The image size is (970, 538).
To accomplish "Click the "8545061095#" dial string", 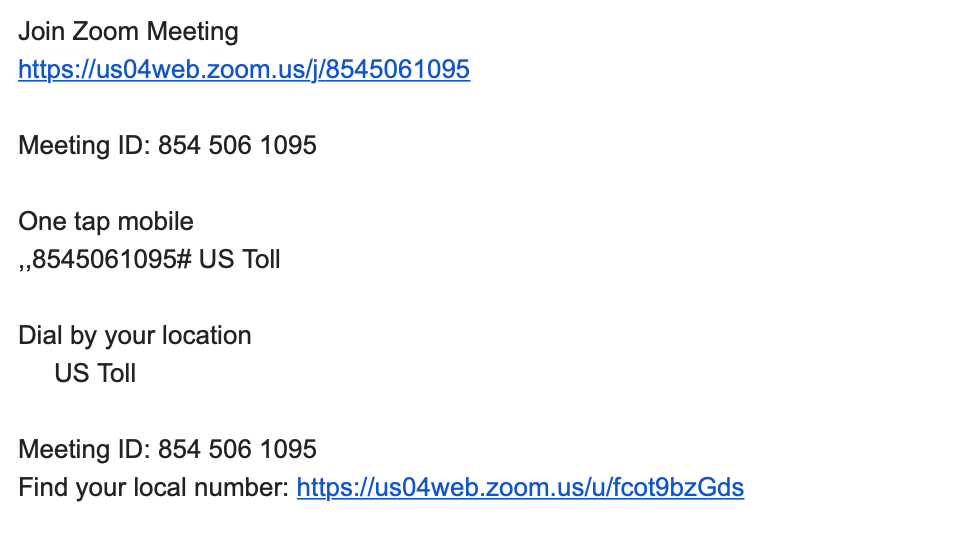I will coord(112,259).
